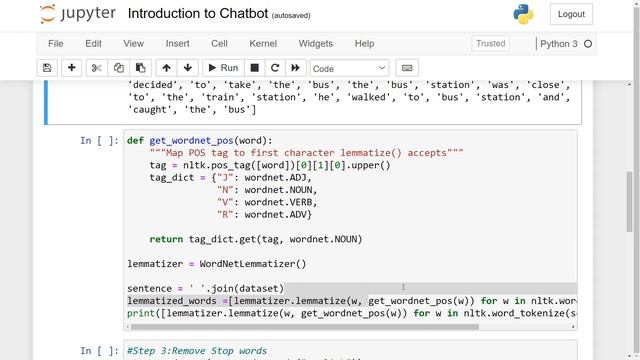
Task: Click the Python logo icon
Action: (x=523, y=14)
